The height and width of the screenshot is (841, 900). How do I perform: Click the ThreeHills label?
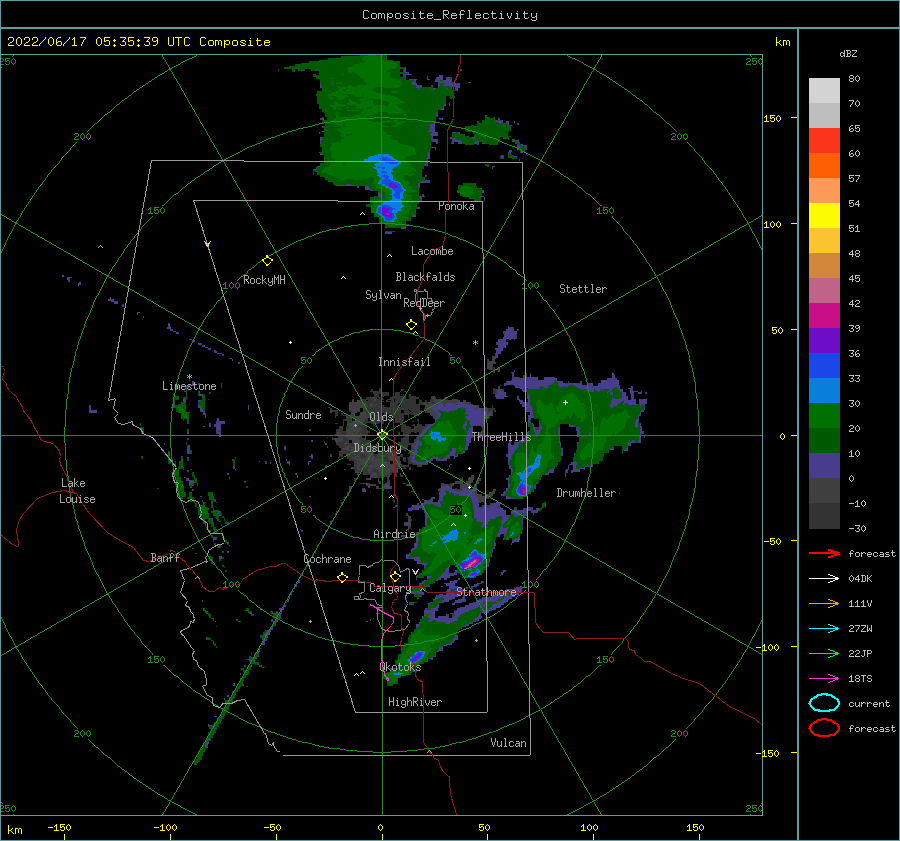point(502,437)
